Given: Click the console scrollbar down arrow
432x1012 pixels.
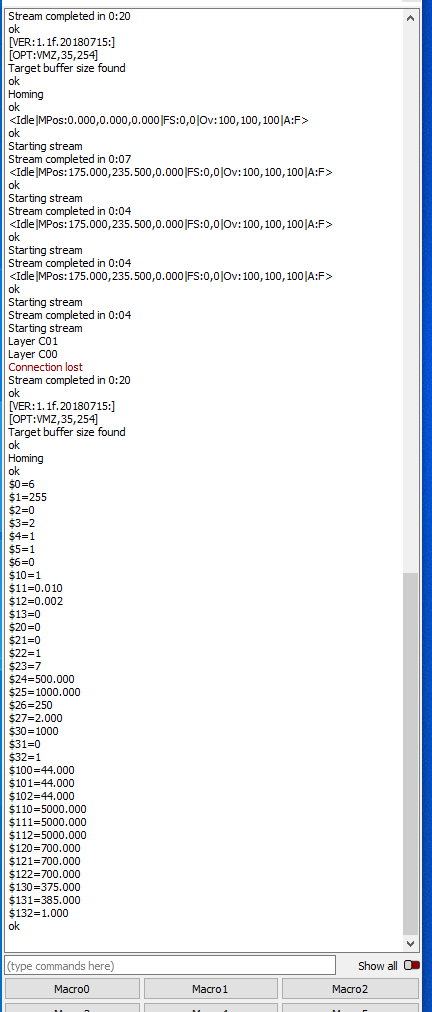Looking at the screenshot, I should [410, 944].
